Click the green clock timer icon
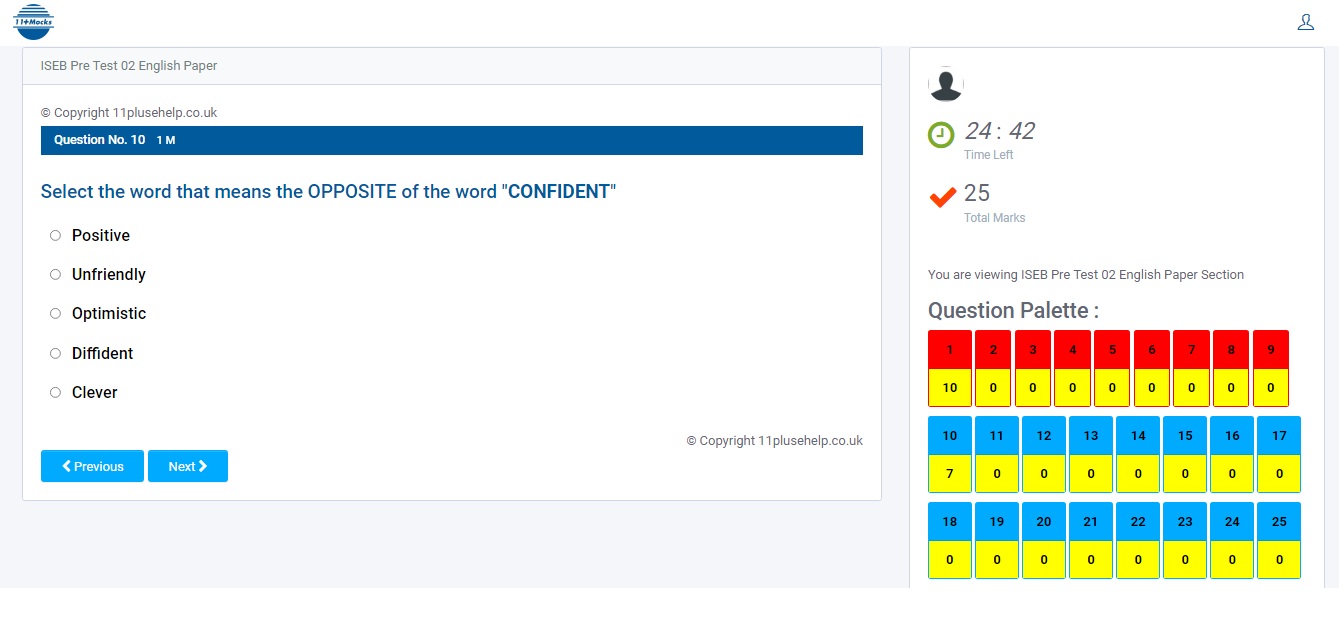Viewport: 1339px width, 631px height. tap(941, 135)
